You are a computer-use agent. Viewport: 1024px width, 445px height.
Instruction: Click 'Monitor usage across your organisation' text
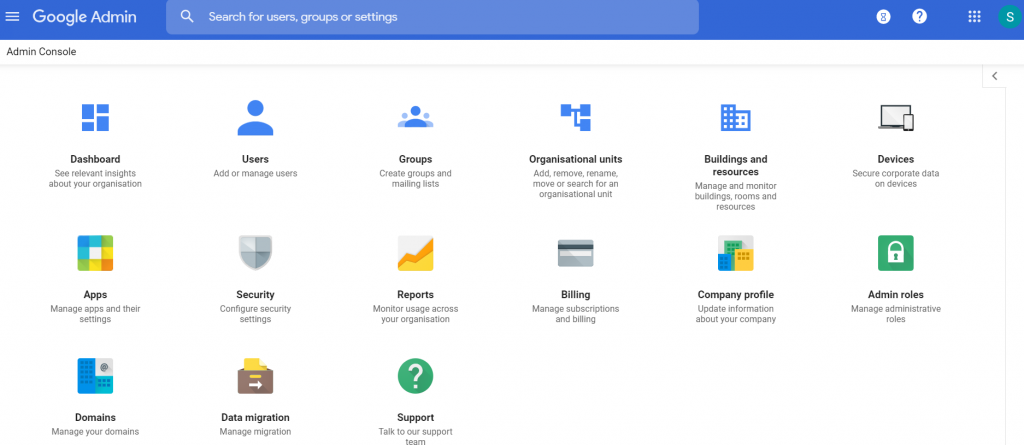pyautogui.click(x=415, y=314)
